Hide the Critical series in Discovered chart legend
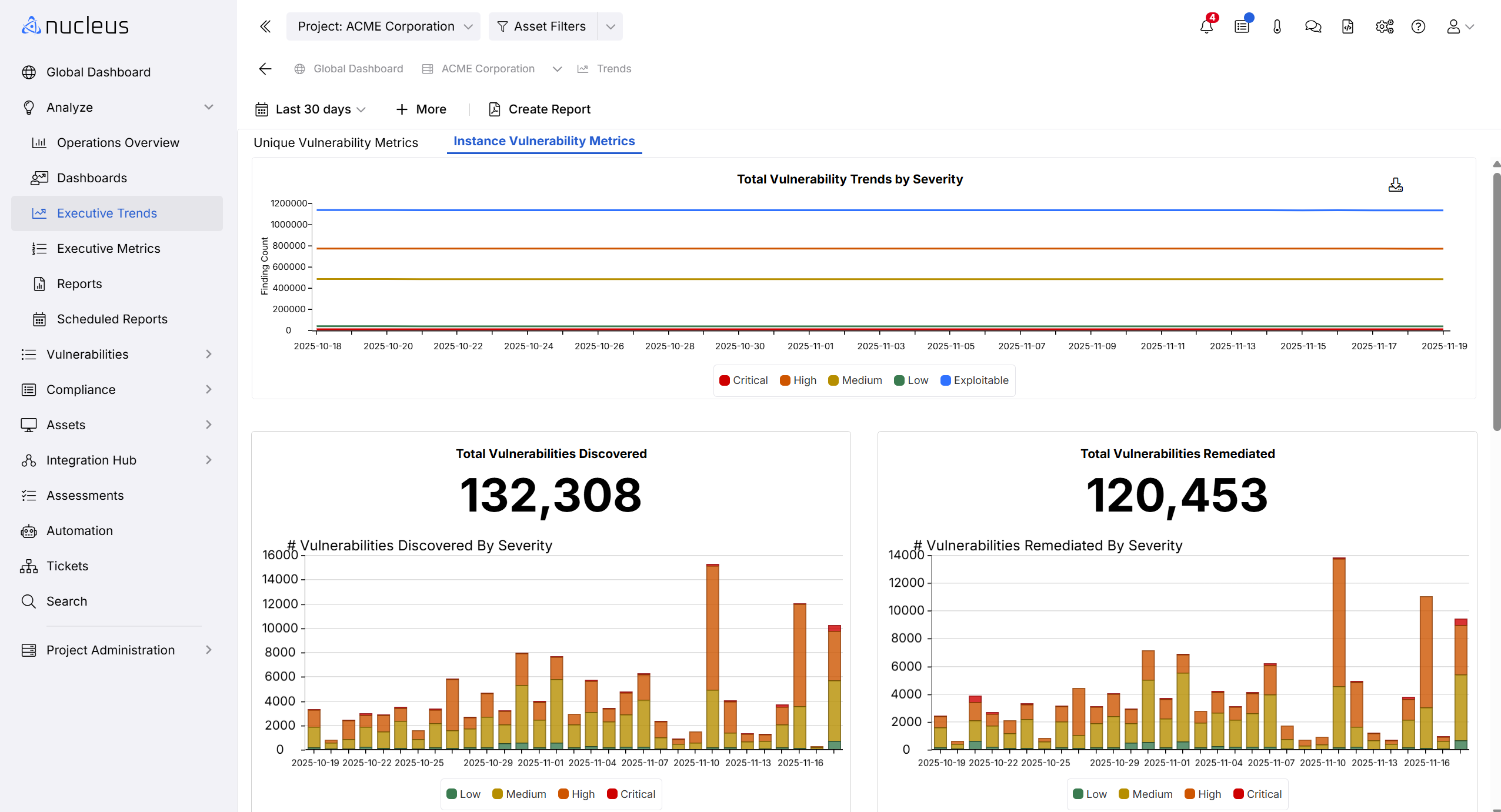 pos(631,793)
